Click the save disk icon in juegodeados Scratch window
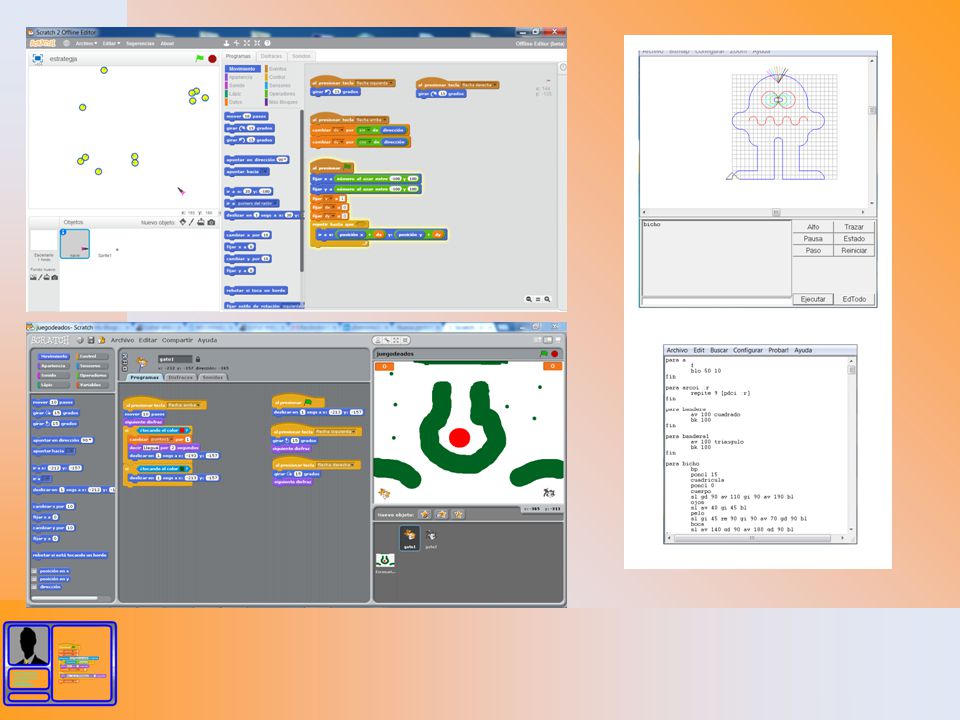Image resolution: width=960 pixels, height=720 pixels. point(91,340)
